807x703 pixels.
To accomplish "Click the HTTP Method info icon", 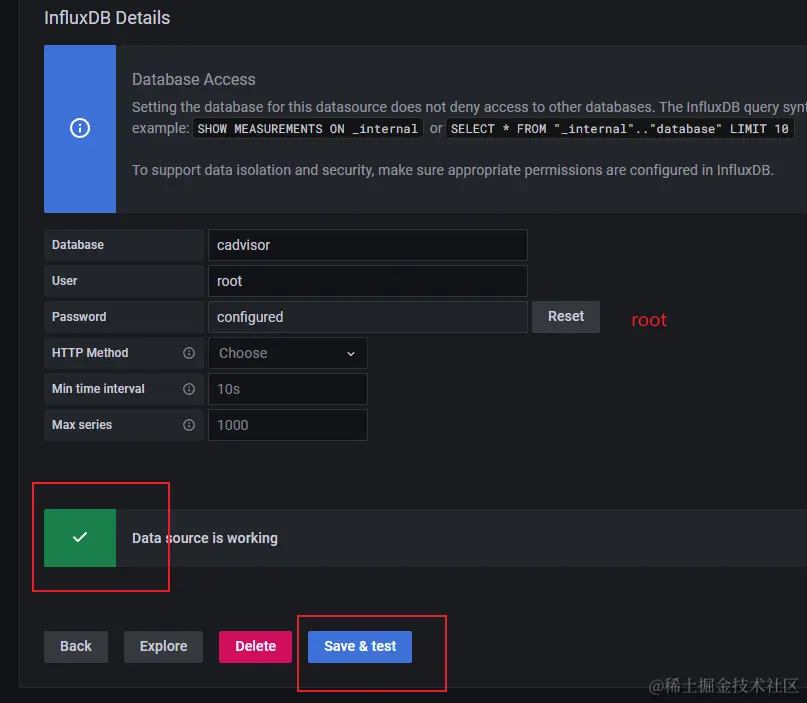I will (x=189, y=353).
